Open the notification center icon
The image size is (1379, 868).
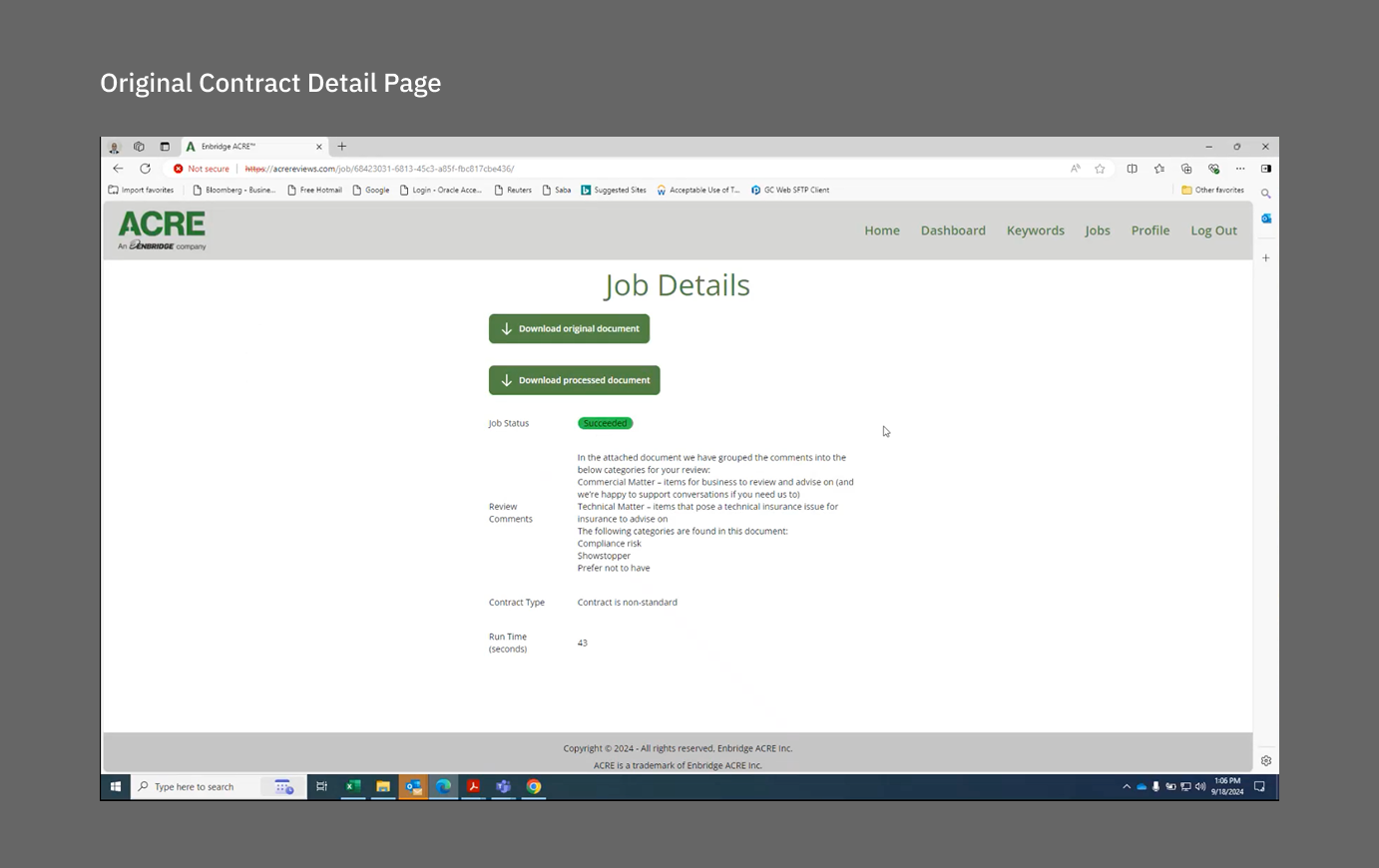1259,786
